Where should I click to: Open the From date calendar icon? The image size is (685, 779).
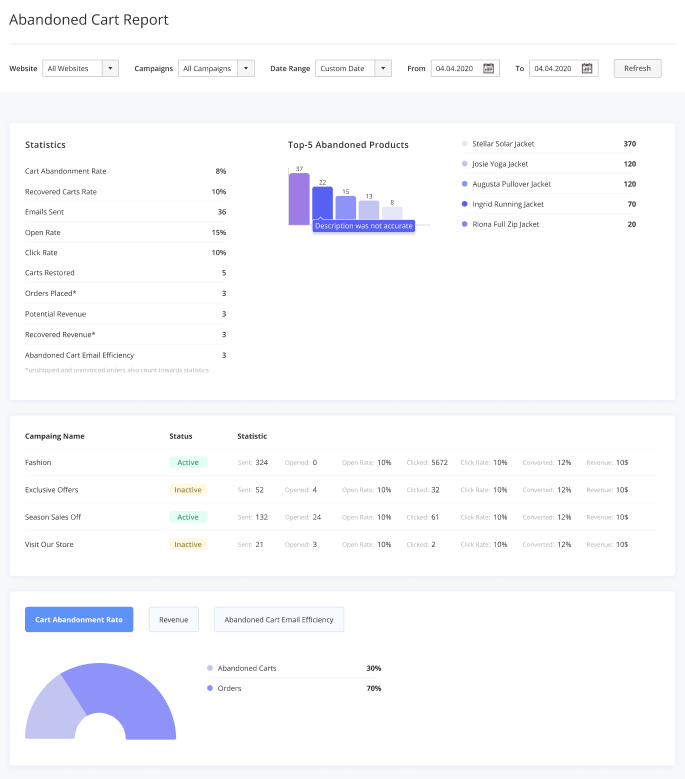tap(488, 68)
